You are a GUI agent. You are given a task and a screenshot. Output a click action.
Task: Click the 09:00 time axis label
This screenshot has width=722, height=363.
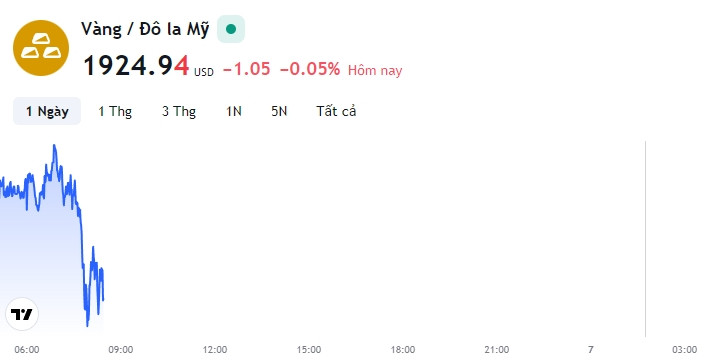pyautogui.click(x=121, y=350)
